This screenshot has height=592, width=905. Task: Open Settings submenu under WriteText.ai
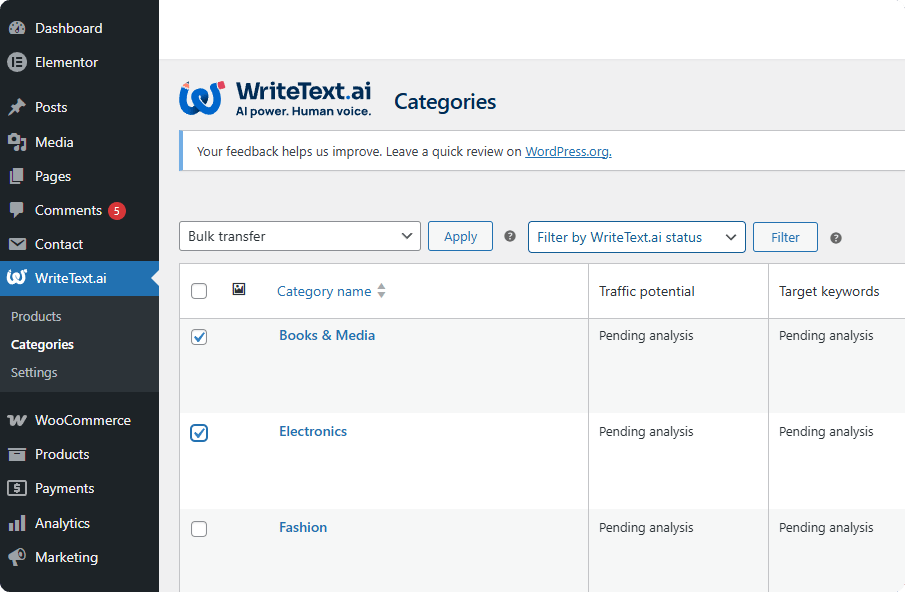pyautogui.click(x=34, y=373)
